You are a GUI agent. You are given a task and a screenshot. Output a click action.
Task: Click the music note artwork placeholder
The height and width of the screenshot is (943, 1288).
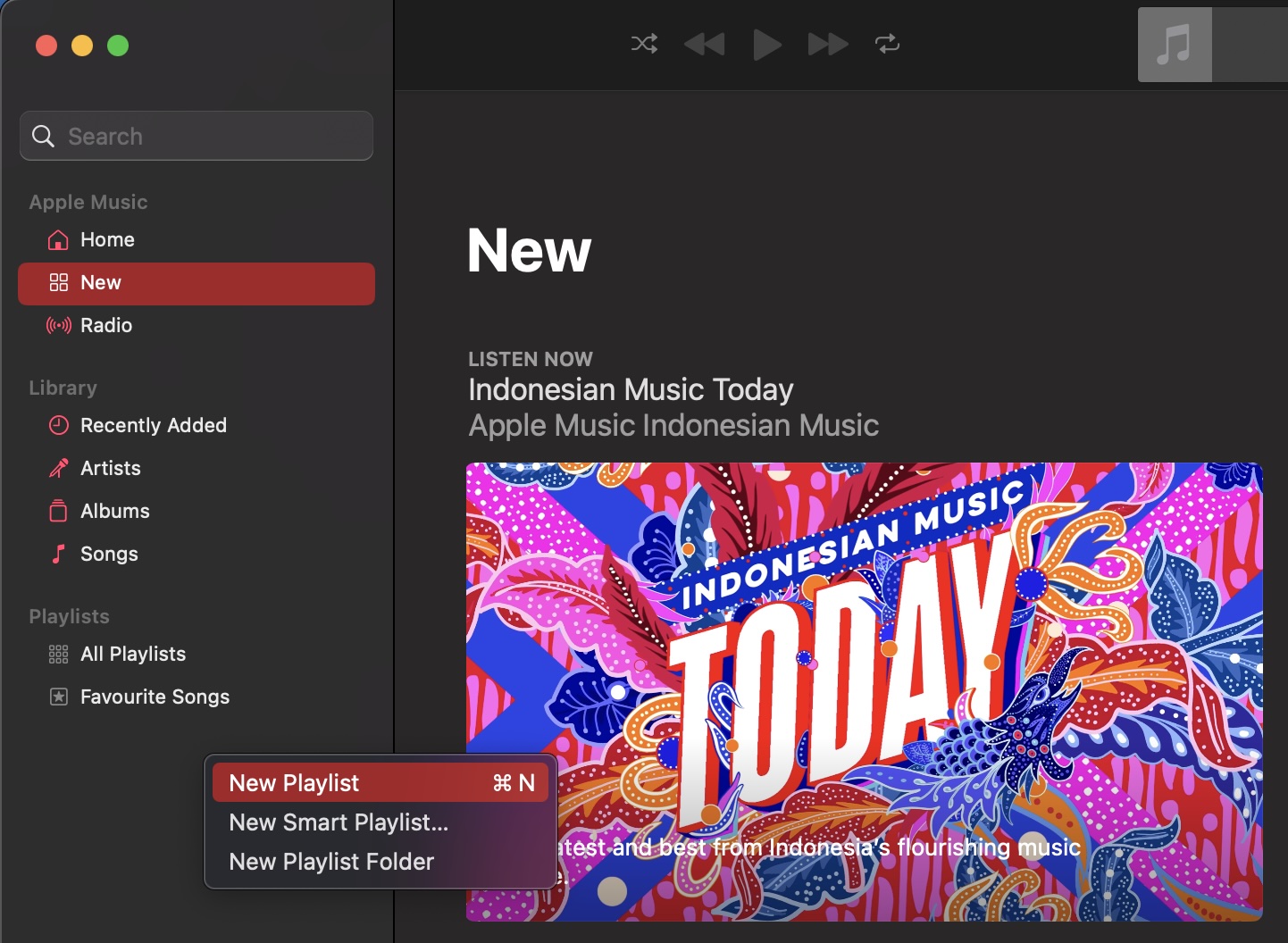(1175, 45)
